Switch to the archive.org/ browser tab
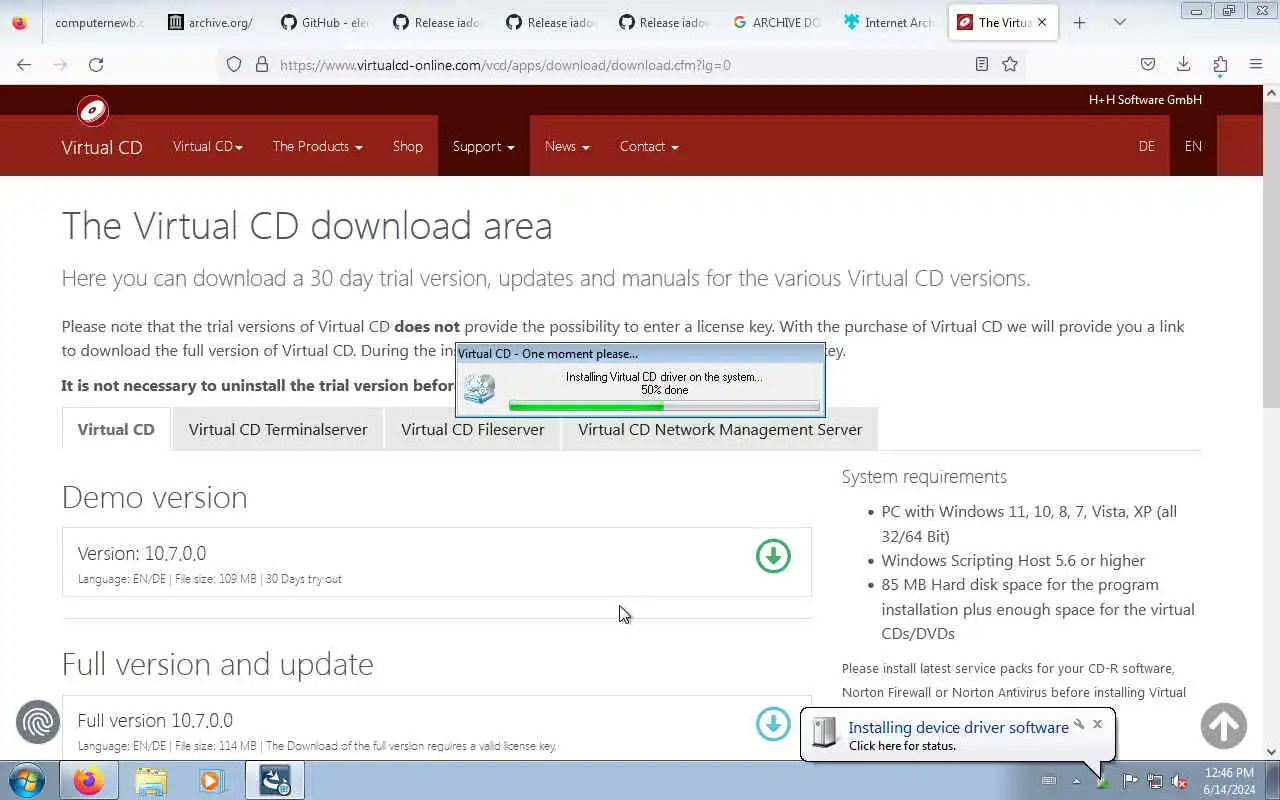The image size is (1280, 800). [212, 22]
